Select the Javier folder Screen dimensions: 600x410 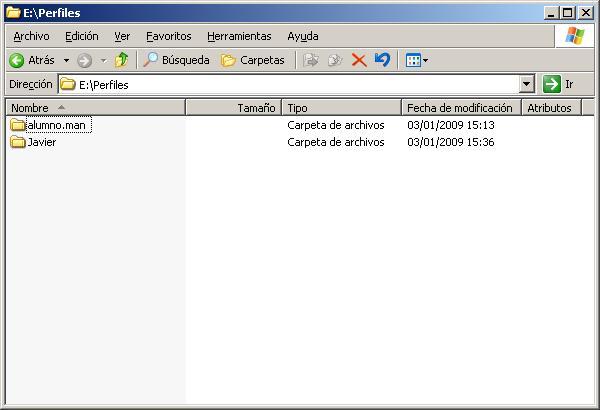tap(41, 142)
